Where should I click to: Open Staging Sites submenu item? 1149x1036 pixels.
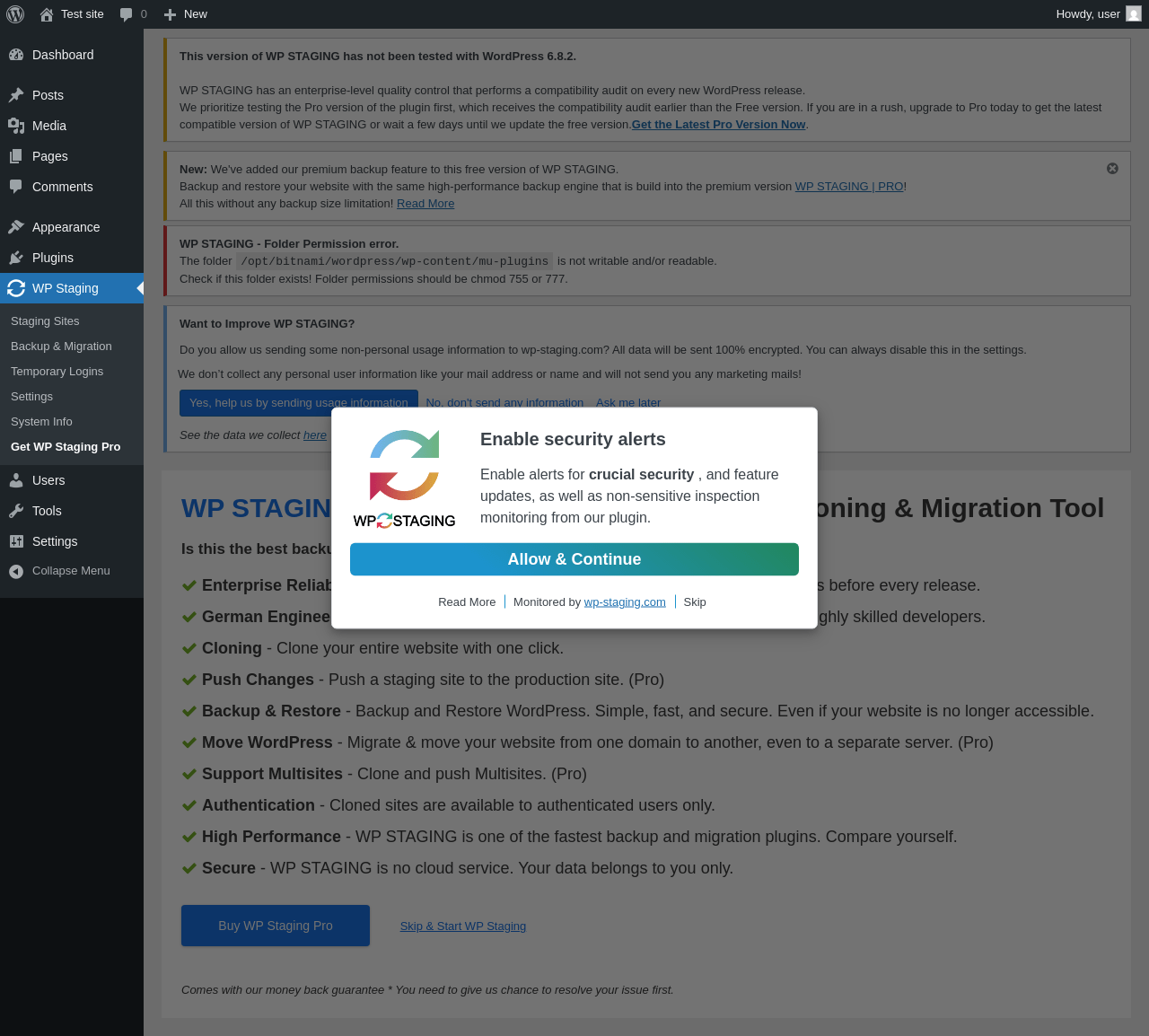[x=45, y=321]
